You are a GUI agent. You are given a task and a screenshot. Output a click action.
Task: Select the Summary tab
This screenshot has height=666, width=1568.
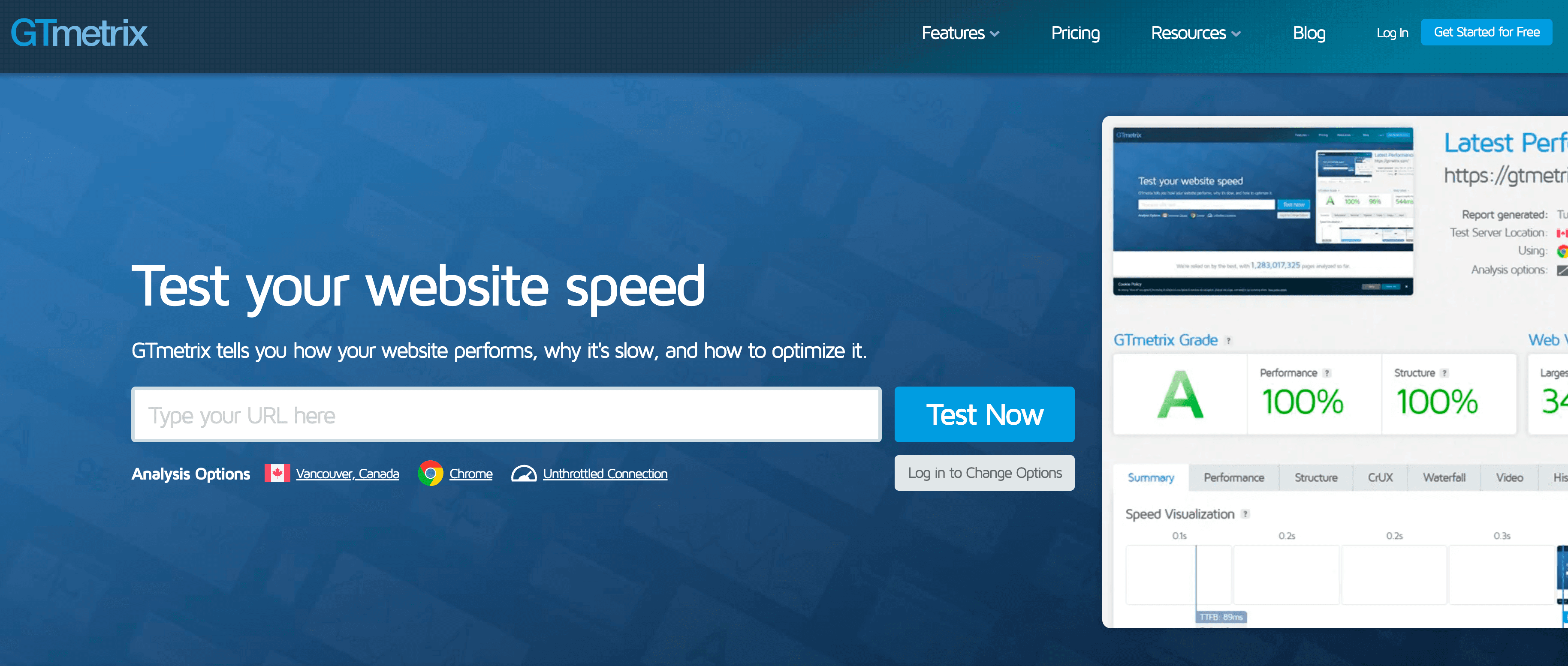[1150, 477]
